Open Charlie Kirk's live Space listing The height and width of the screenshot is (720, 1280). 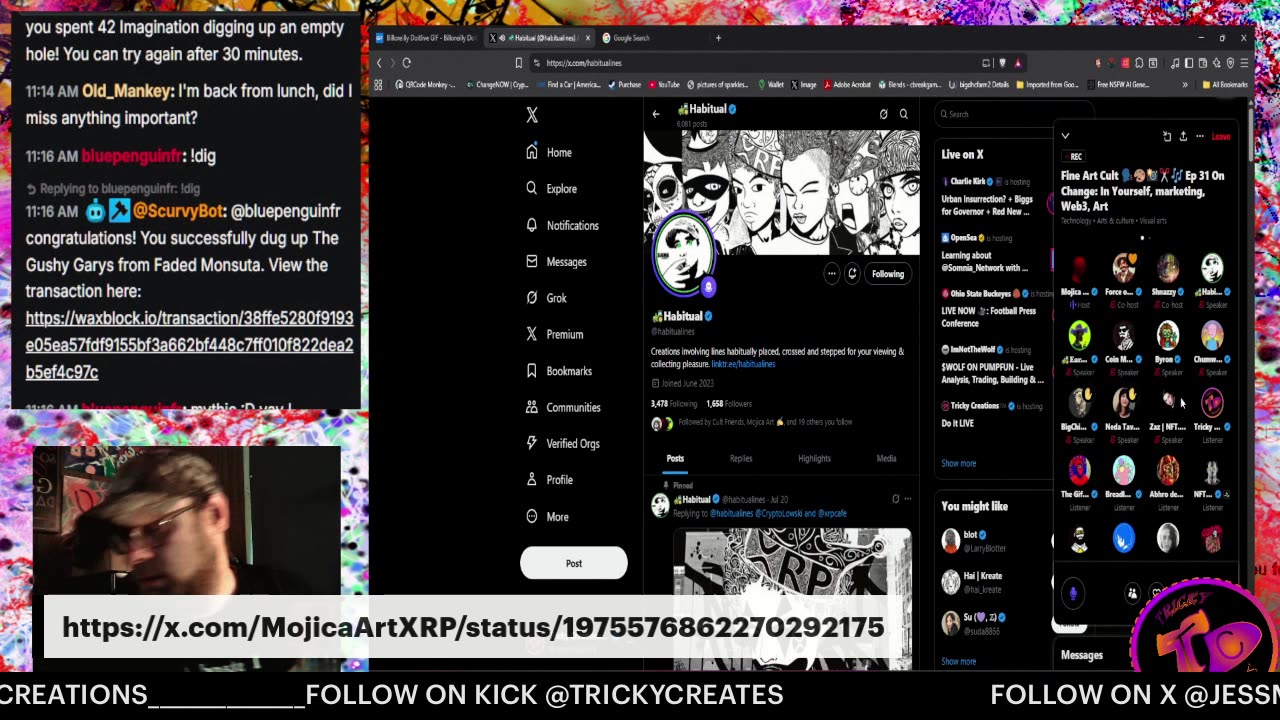993,199
